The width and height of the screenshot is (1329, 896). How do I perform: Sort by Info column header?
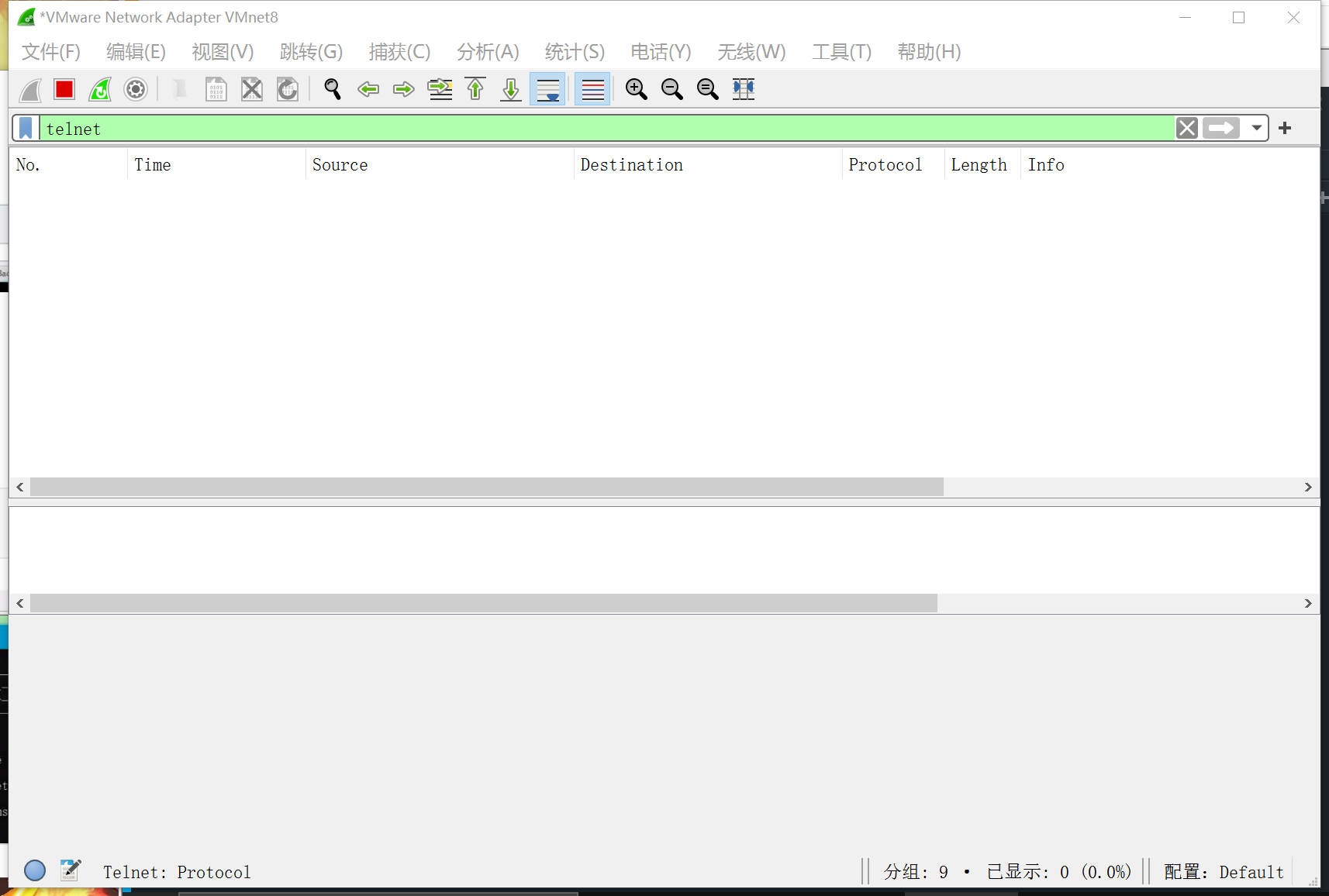(x=1169, y=164)
